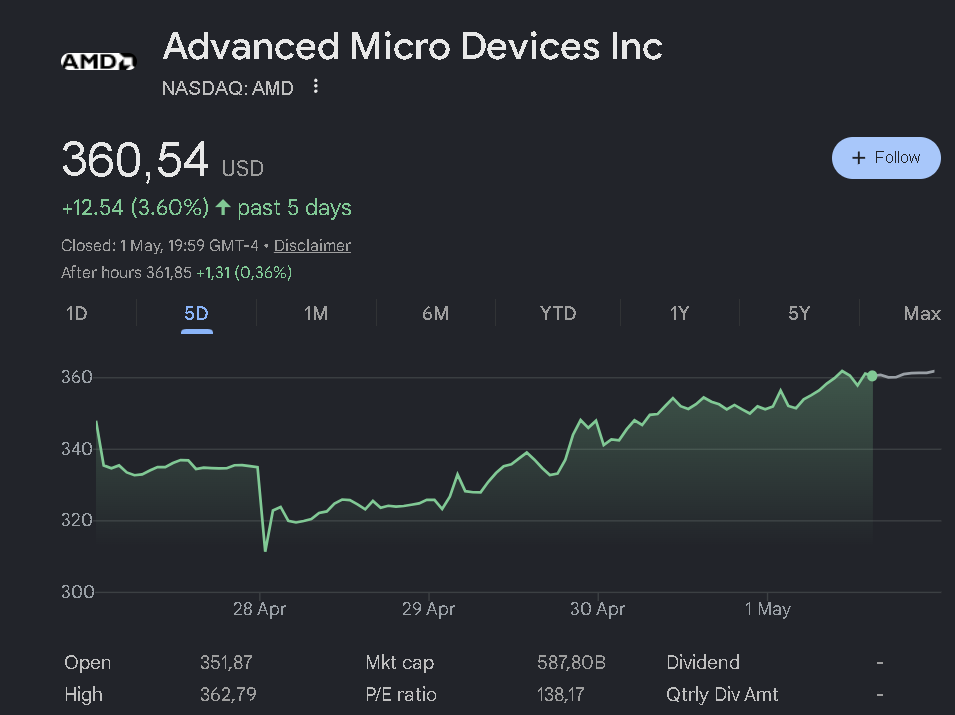Click the +12.54 (3.60%) change text
Screen dimensions: 955x715
[135, 208]
